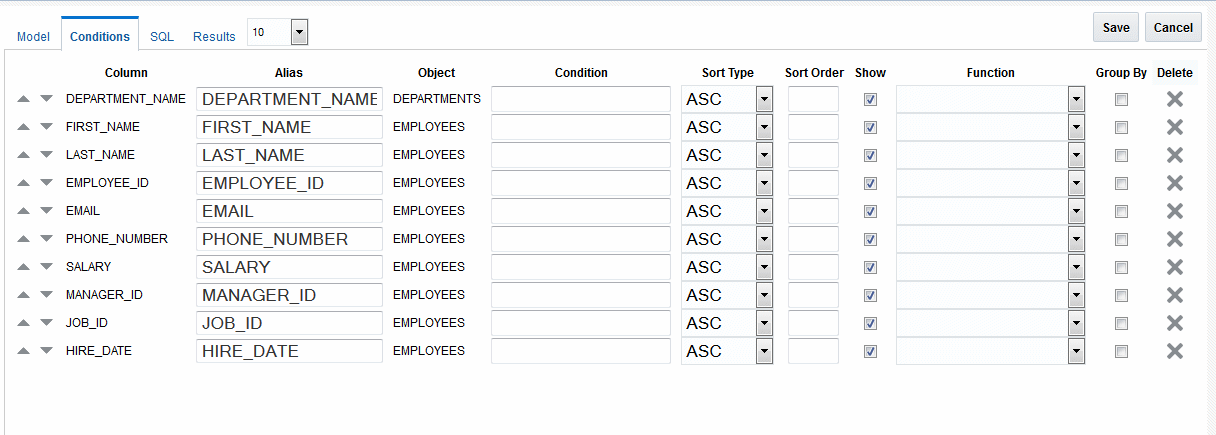This screenshot has height=435, width=1216.
Task: Remove the LAST_NAME row with X
Action: pos(1175,155)
